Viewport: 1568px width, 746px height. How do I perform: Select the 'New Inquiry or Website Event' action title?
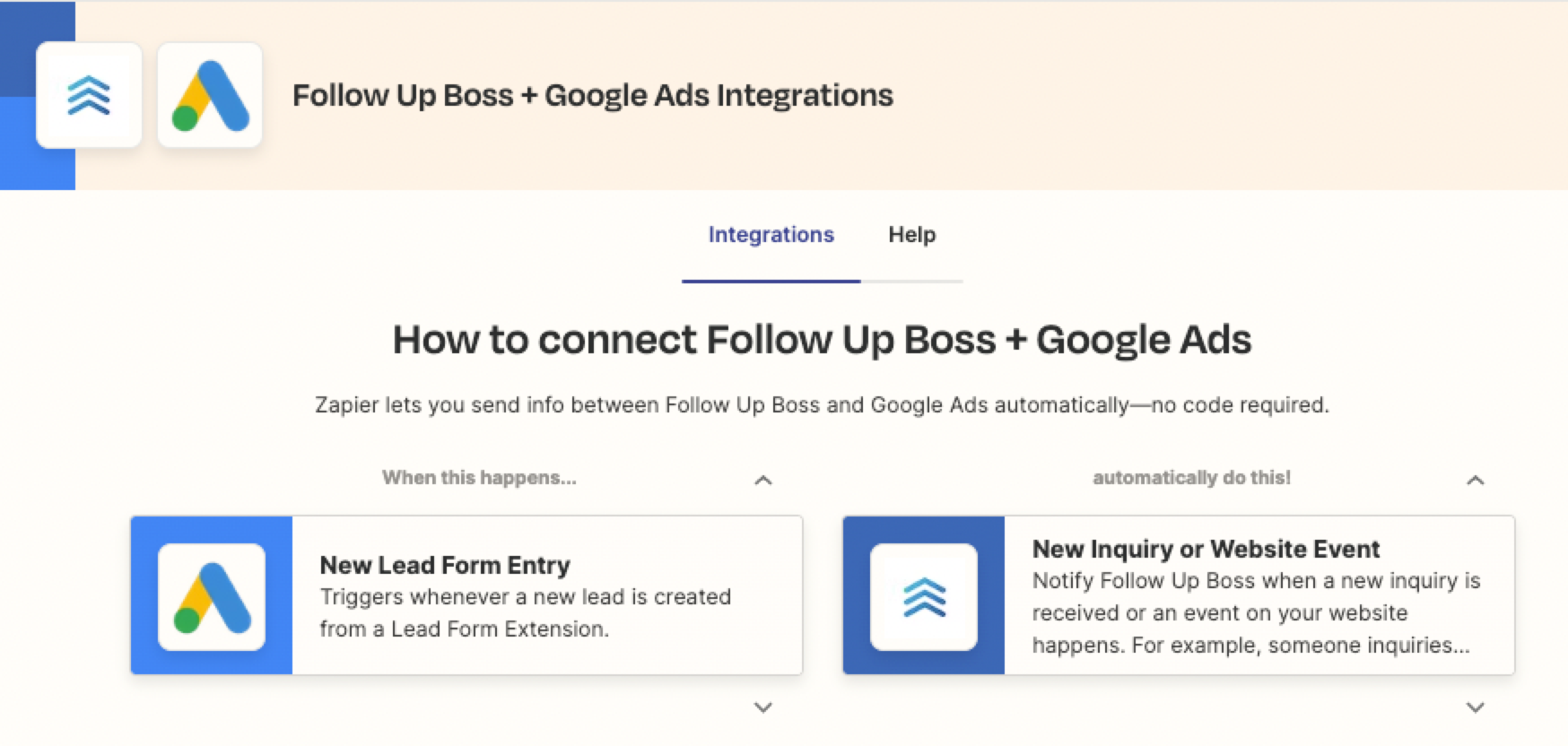(1206, 549)
